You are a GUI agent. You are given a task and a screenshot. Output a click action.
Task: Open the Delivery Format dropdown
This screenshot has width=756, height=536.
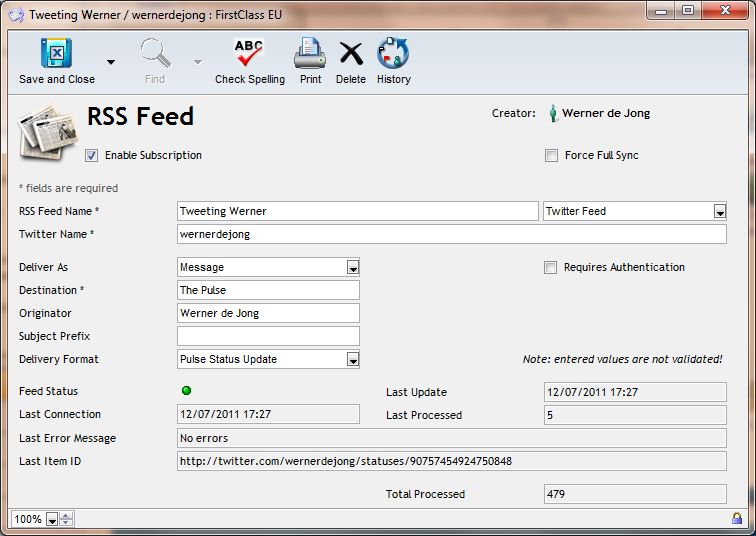[352, 360]
